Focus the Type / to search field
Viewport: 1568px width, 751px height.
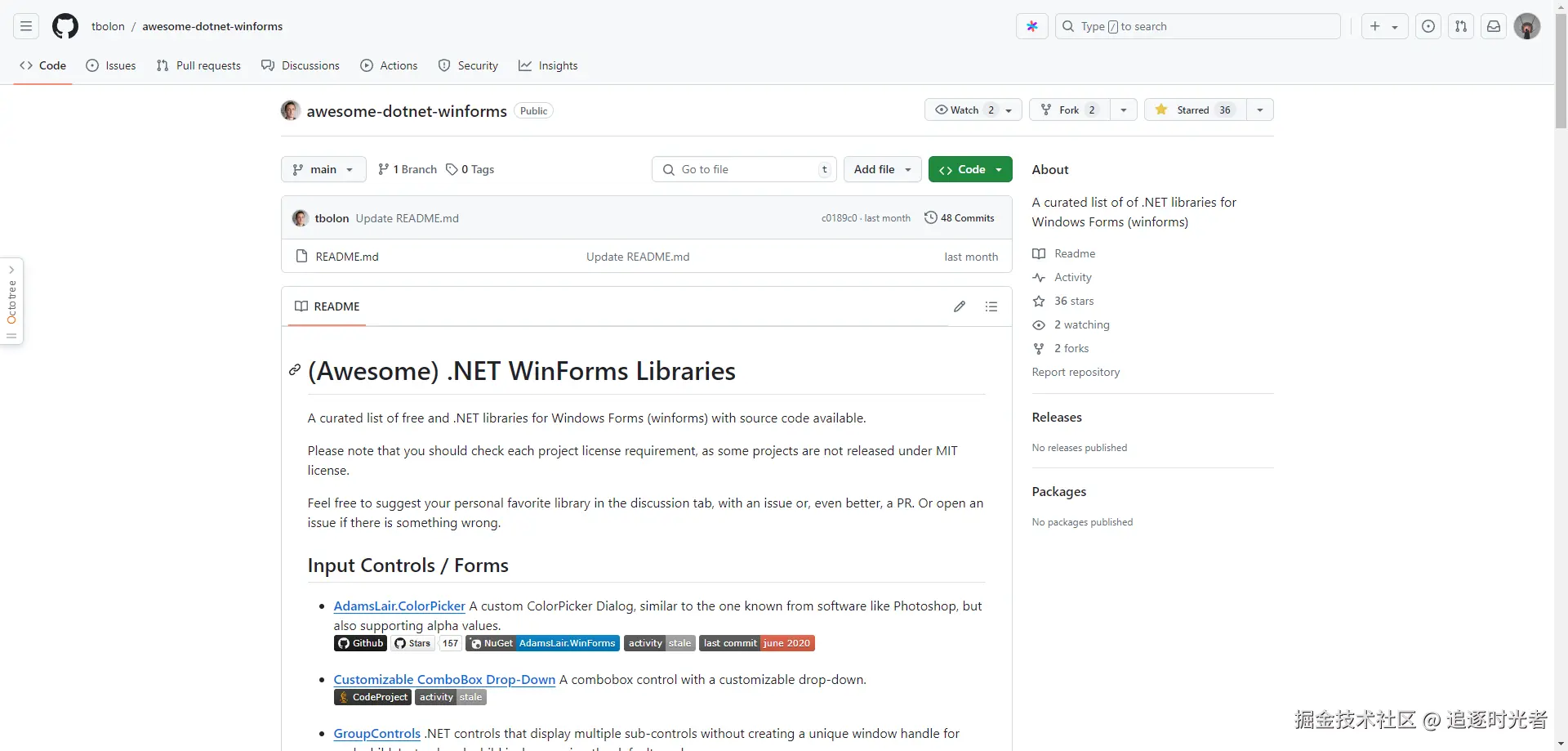pyautogui.click(x=1198, y=26)
